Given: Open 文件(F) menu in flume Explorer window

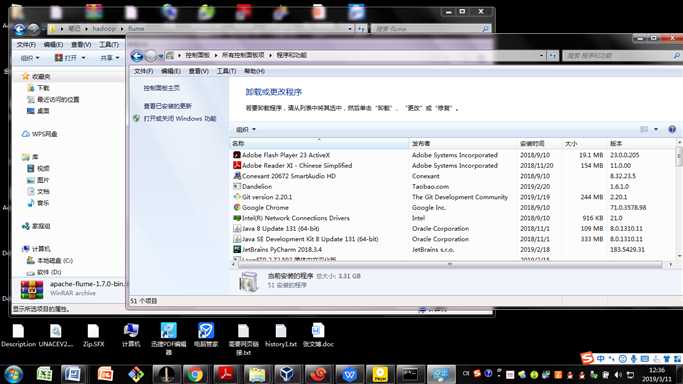Looking at the screenshot, I should pos(26,45).
